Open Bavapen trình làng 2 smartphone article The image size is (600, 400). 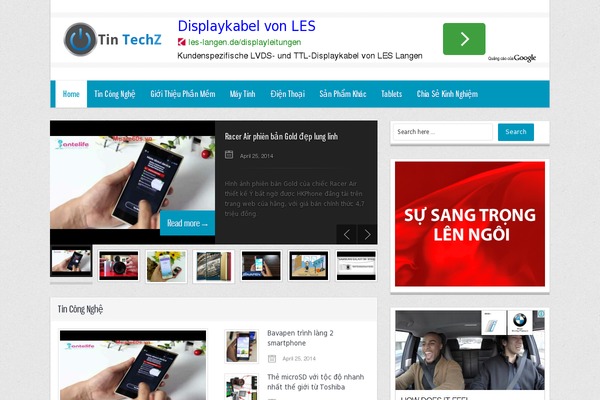(300, 338)
